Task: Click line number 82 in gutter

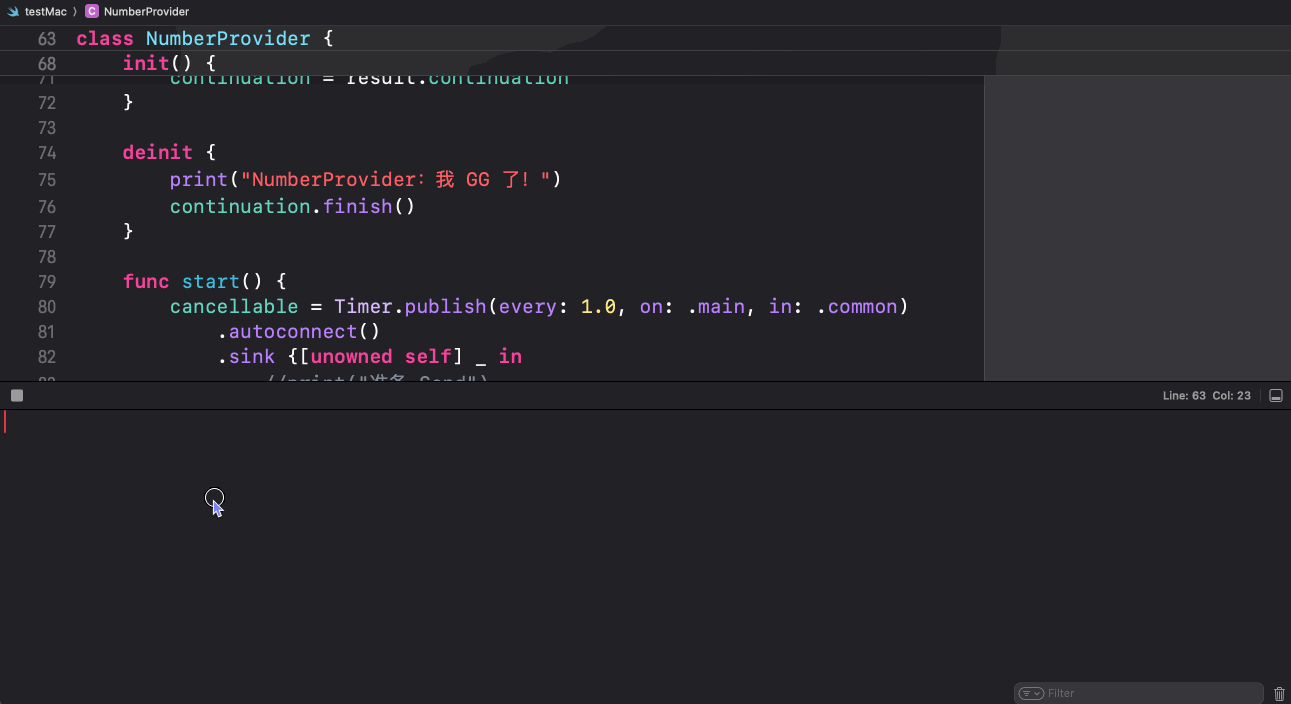Action: point(47,357)
